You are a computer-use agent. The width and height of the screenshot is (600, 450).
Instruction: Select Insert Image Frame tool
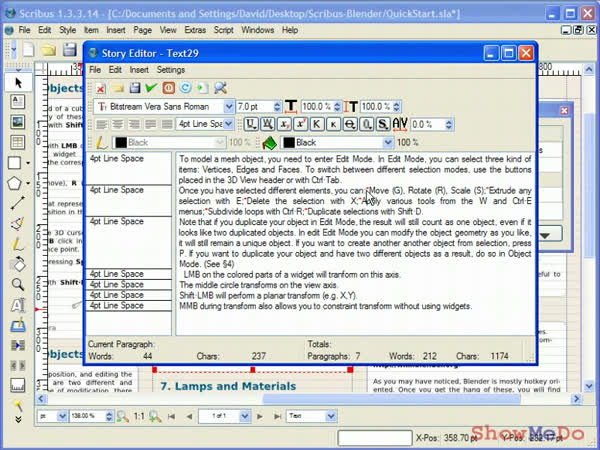coord(18,122)
